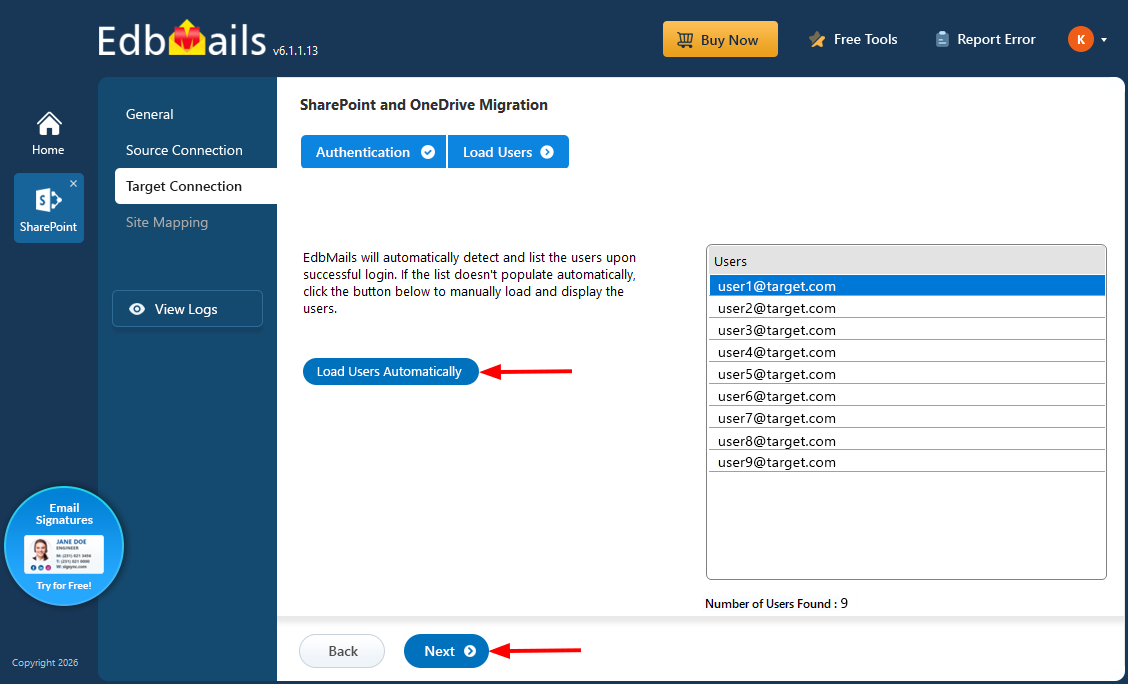
Task: Select user8@target.com in the list
Action: 906,440
